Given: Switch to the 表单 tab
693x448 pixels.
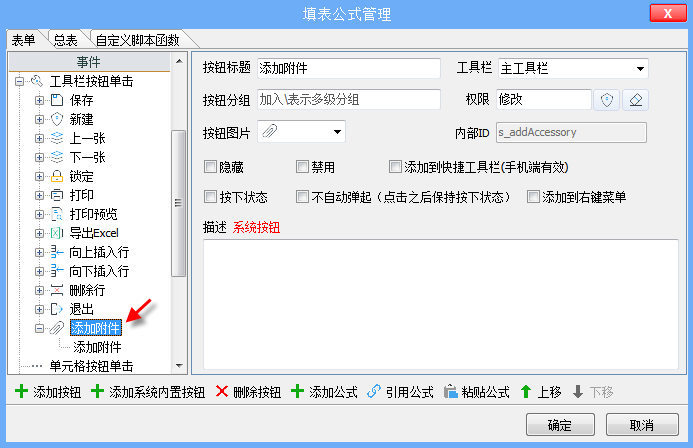Looking at the screenshot, I should click(23, 40).
